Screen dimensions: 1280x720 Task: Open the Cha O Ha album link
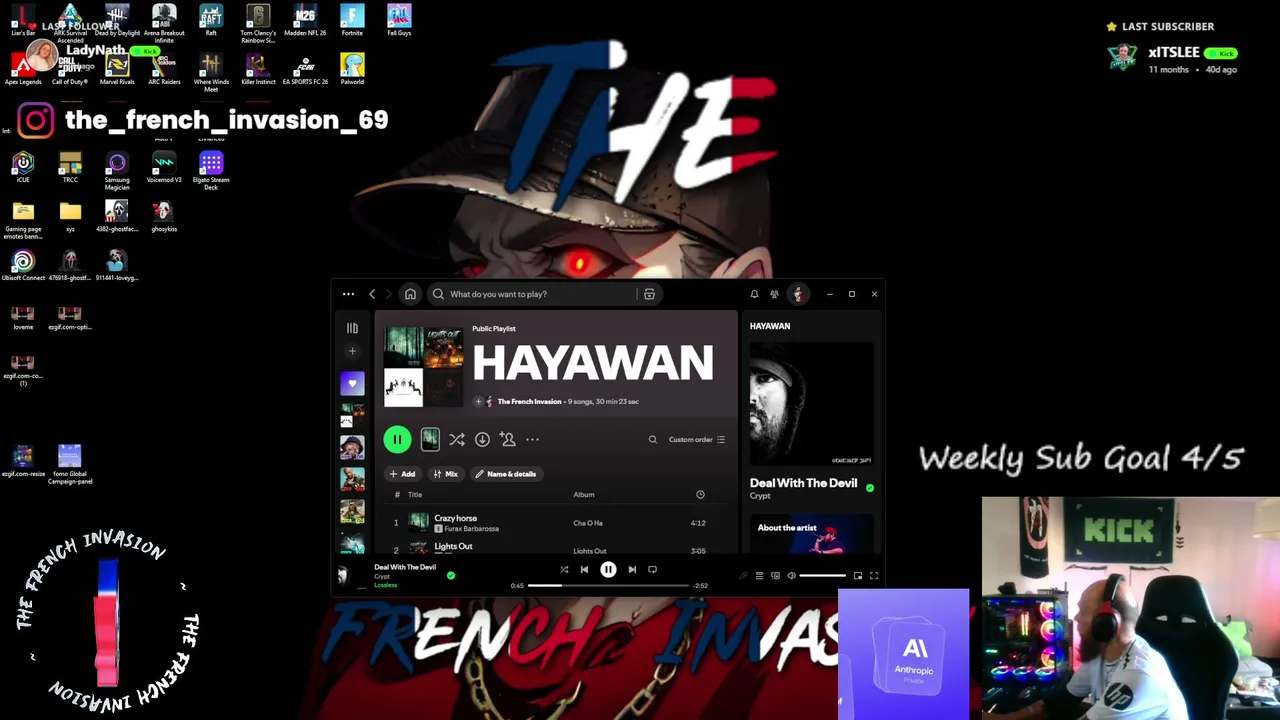[x=588, y=523]
